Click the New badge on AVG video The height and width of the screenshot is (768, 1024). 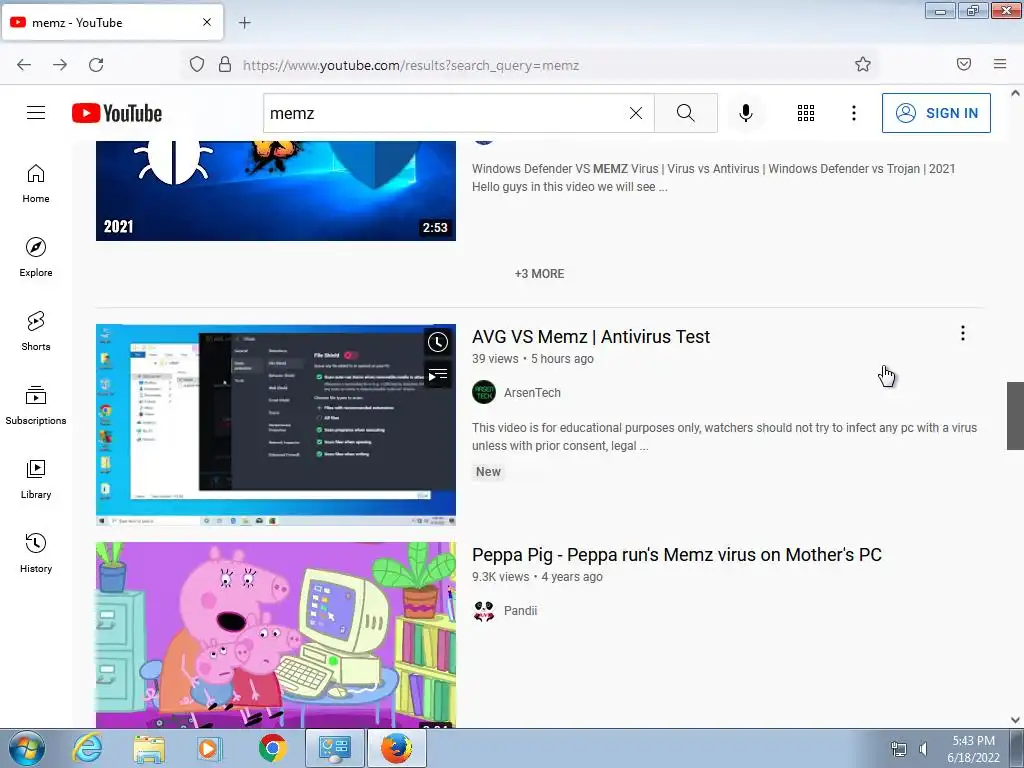pos(488,472)
